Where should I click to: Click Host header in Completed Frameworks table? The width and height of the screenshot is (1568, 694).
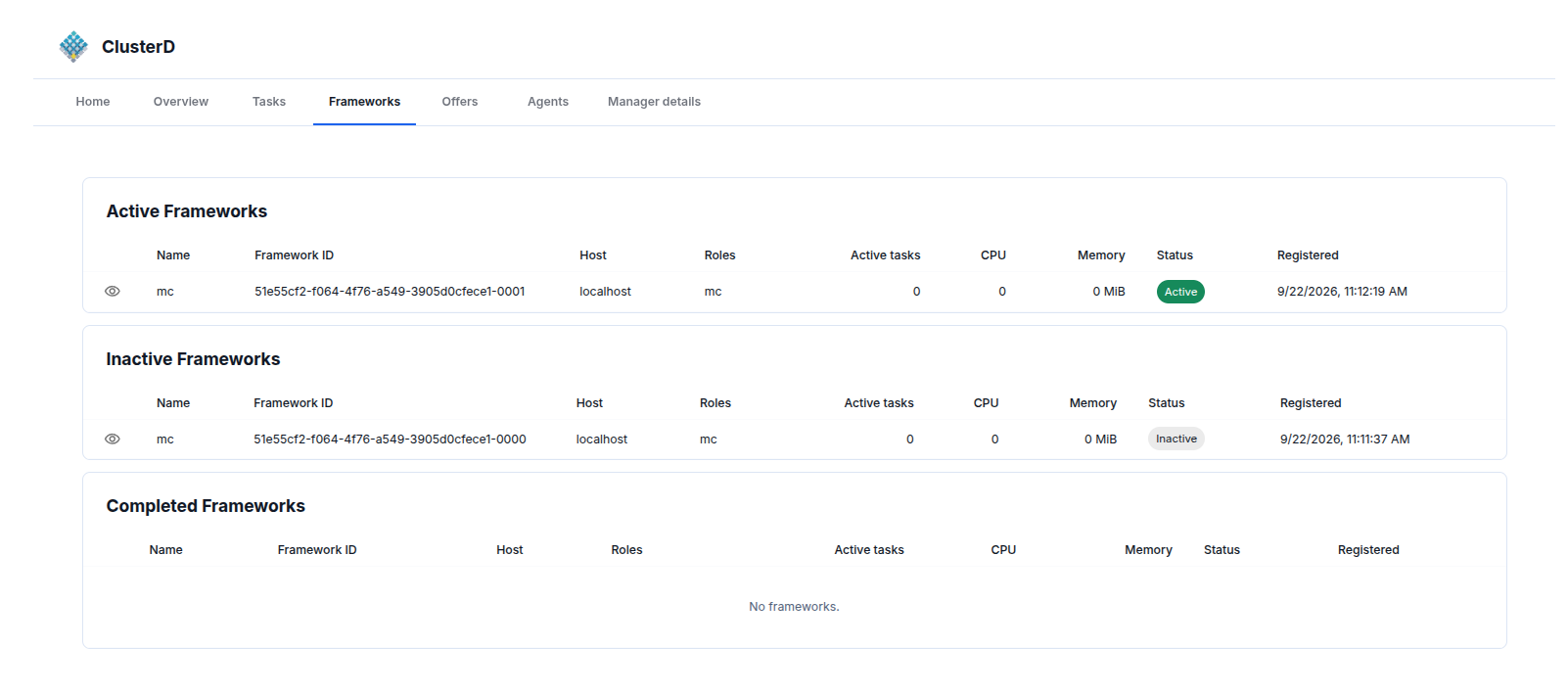tap(509, 550)
